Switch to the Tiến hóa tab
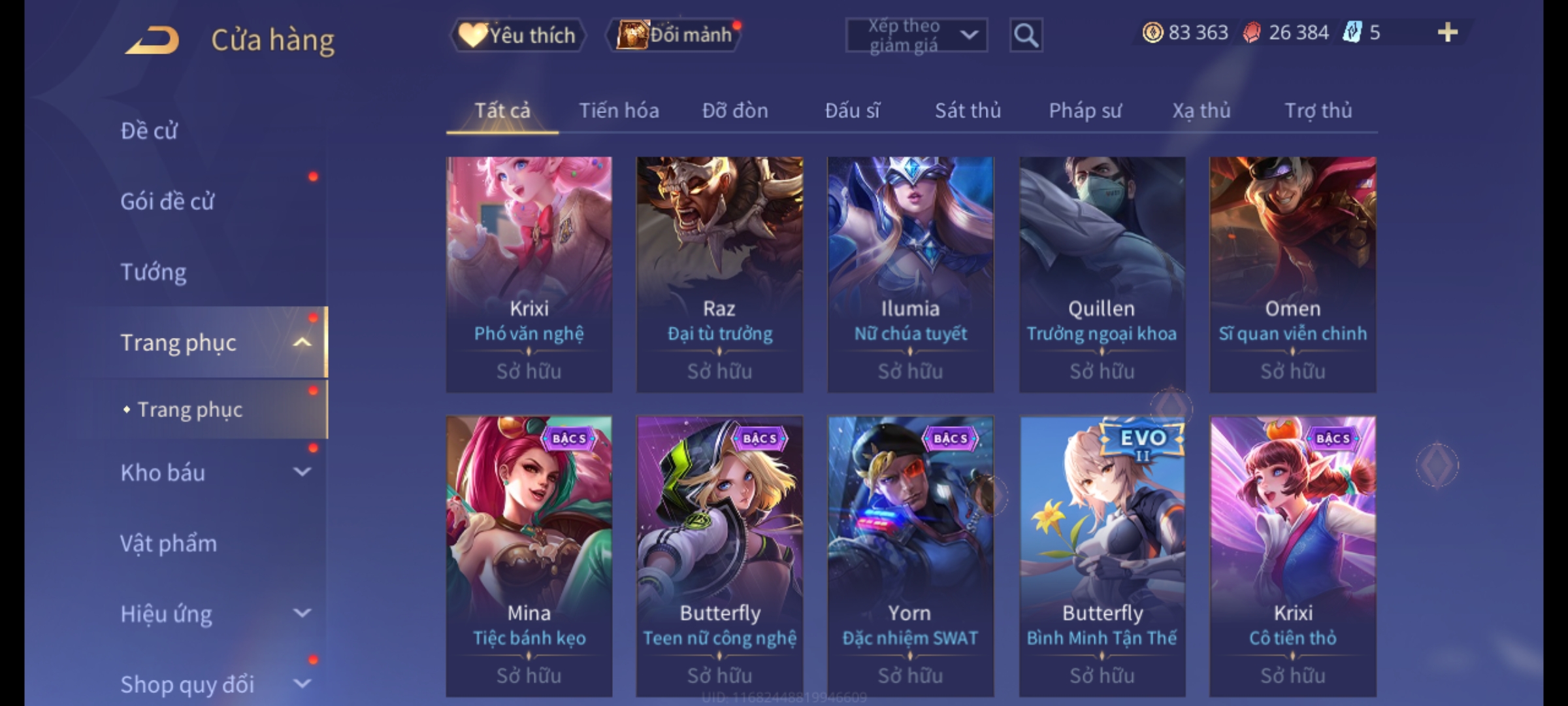The height and width of the screenshot is (706, 1568). tap(619, 110)
